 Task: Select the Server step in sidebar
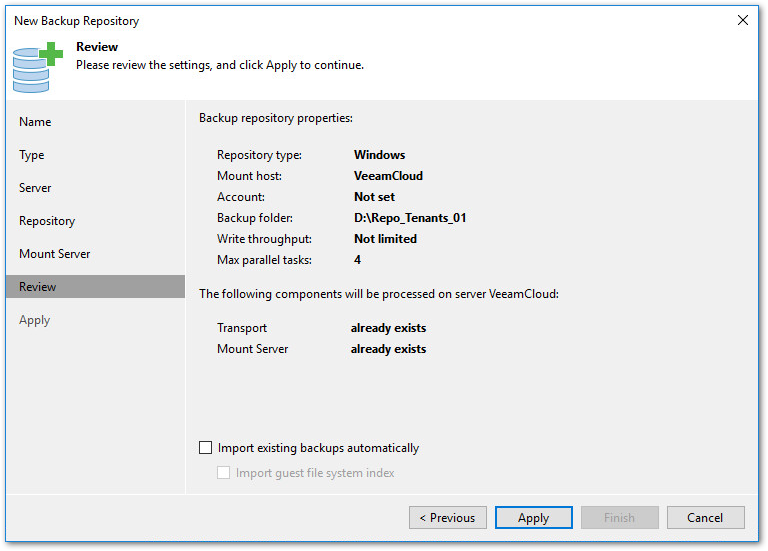pos(35,188)
